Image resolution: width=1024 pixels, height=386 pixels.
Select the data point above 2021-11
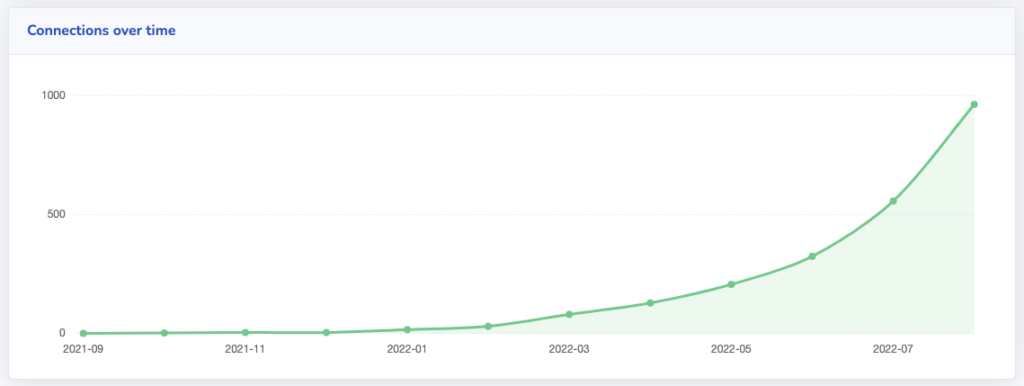(x=245, y=332)
